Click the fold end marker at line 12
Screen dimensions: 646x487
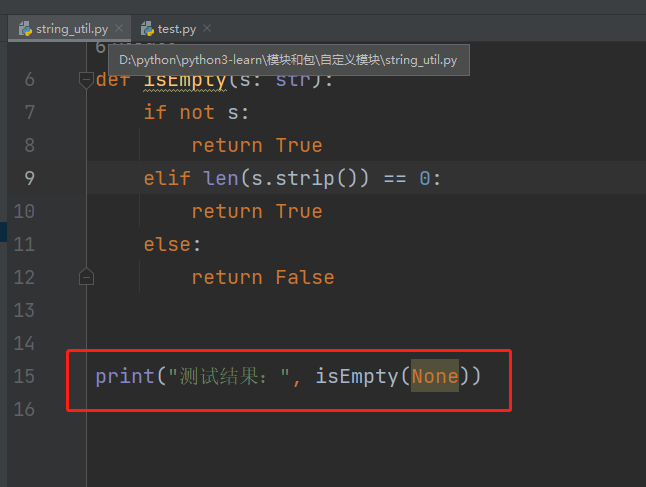click(x=86, y=277)
